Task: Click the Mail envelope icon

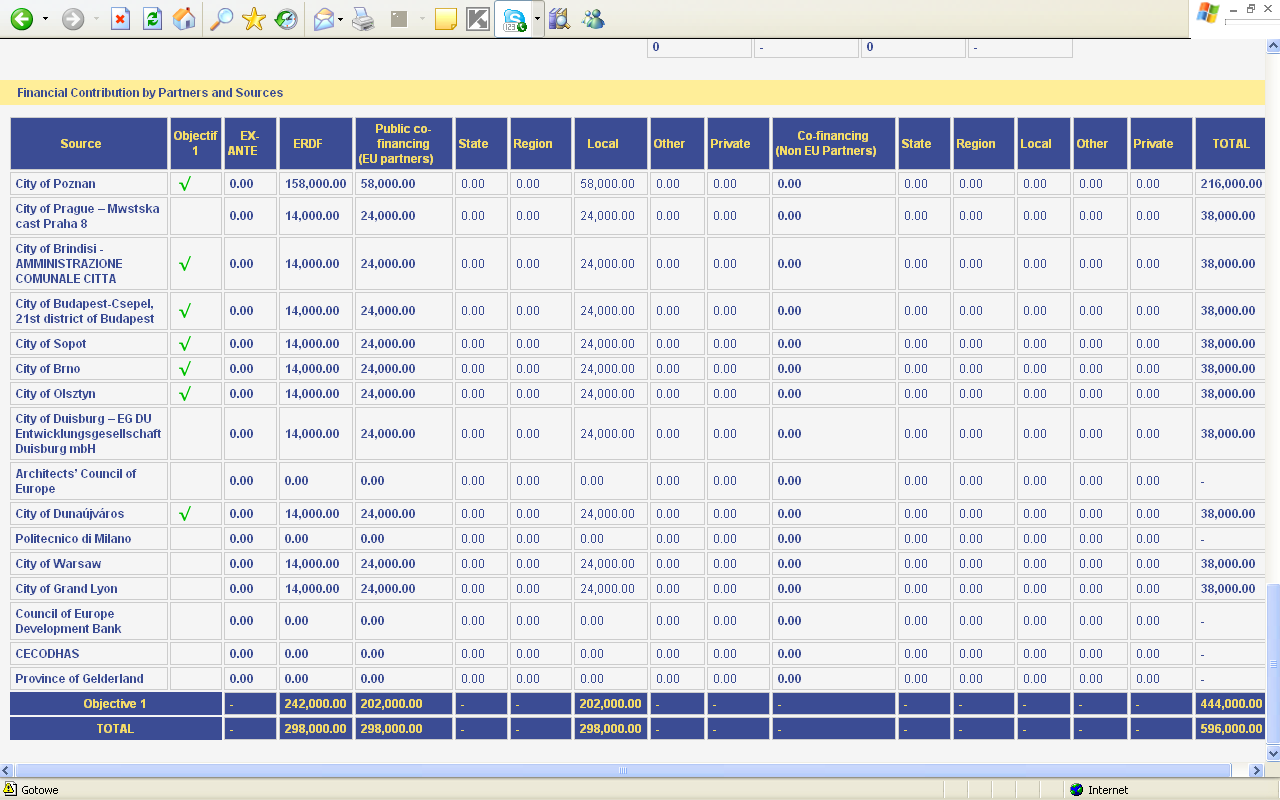Action: pos(323,19)
